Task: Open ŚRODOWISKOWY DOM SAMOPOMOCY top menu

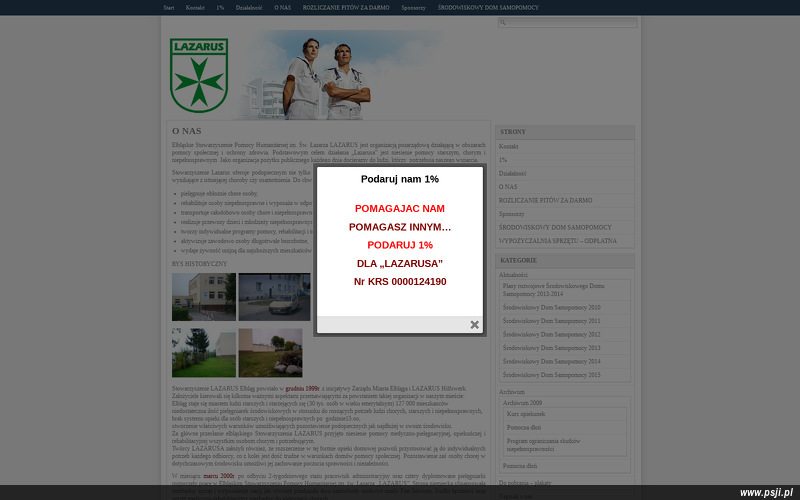Action: (x=488, y=8)
